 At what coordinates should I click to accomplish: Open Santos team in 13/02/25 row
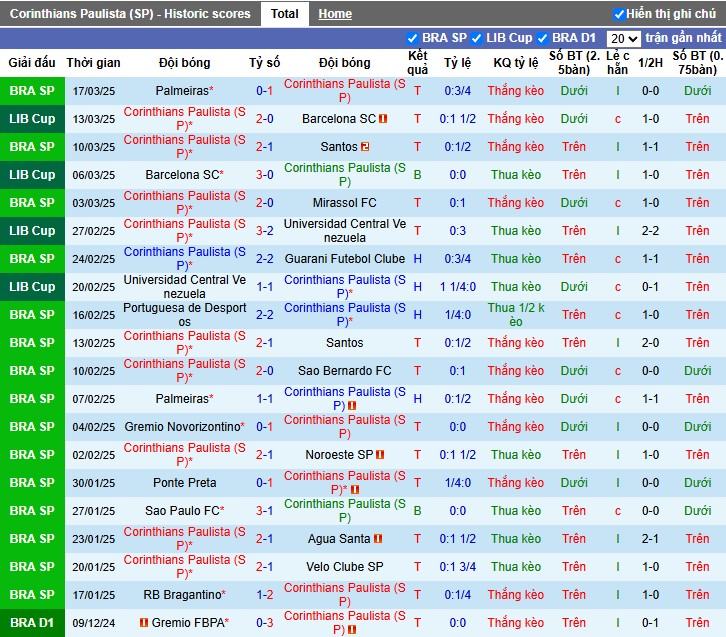[344, 343]
